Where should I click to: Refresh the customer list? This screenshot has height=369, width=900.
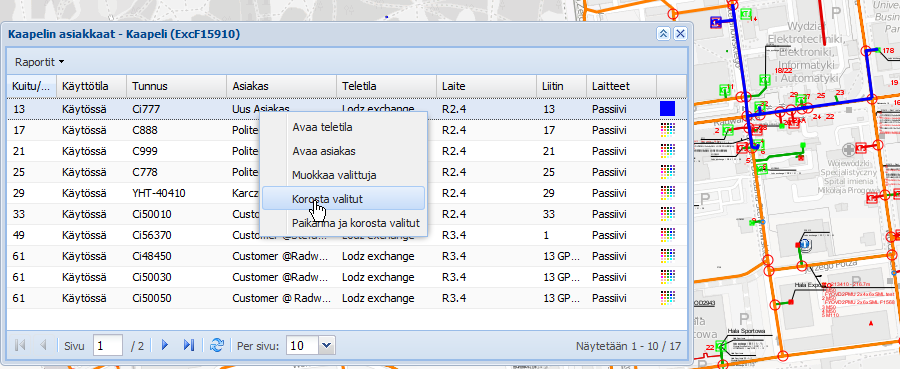[216, 345]
